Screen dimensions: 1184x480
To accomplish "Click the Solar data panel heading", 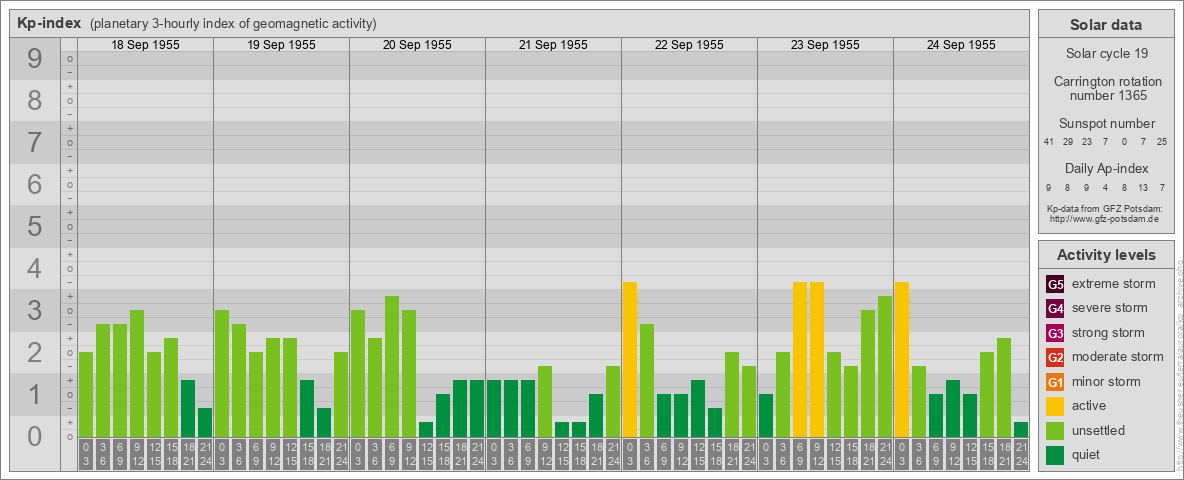I will pyautogui.click(x=1106, y=25).
